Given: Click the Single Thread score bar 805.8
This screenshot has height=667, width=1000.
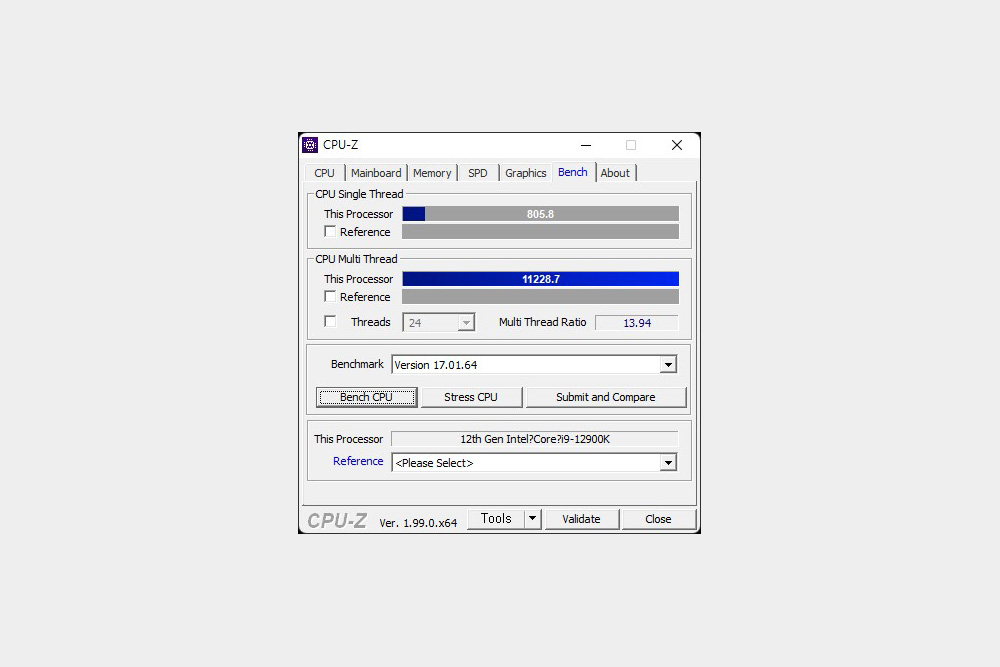Looking at the screenshot, I should [x=540, y=214].
